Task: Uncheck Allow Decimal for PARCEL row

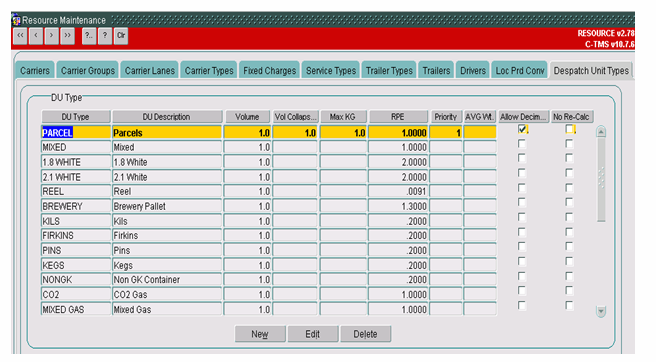Action: (522, 129)
